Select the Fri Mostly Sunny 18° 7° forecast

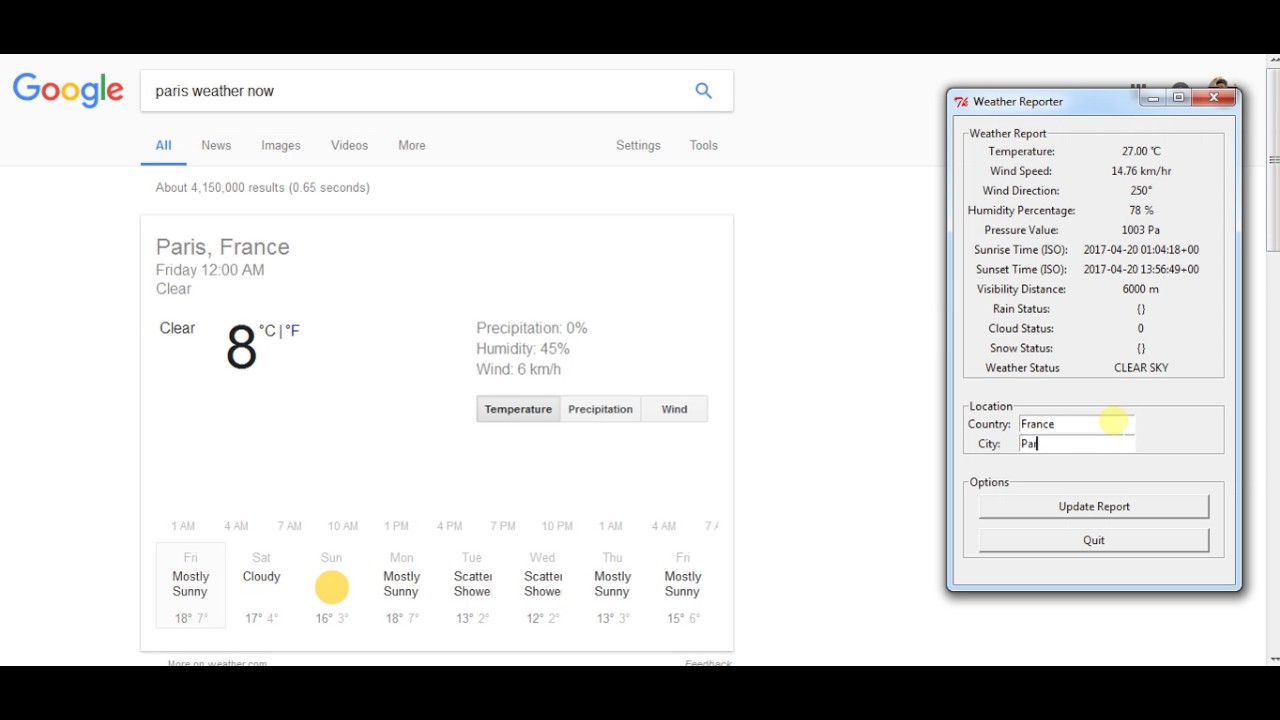[191, 586]
